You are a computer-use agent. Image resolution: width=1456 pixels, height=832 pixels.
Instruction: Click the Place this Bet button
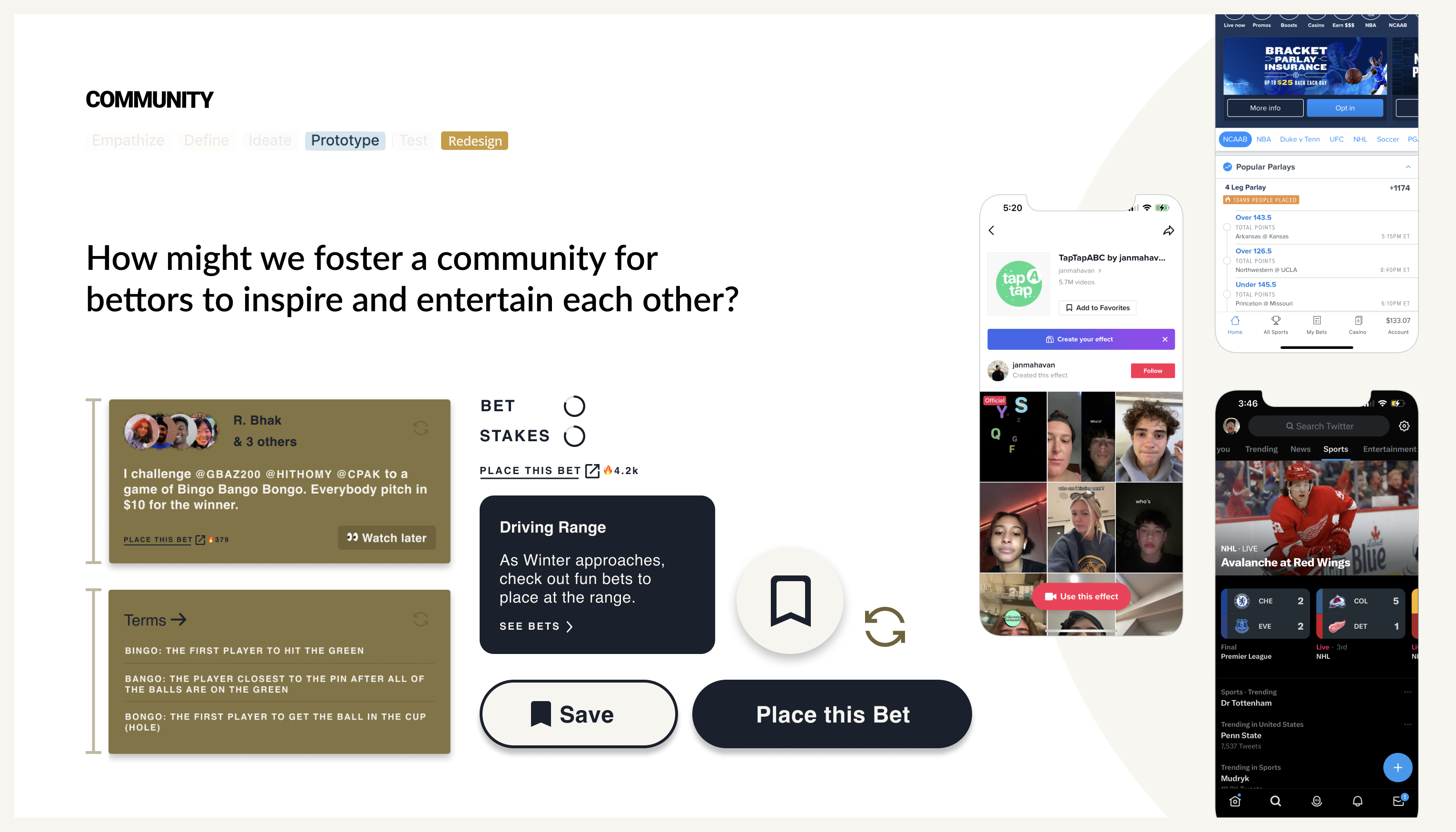point(832,715)
